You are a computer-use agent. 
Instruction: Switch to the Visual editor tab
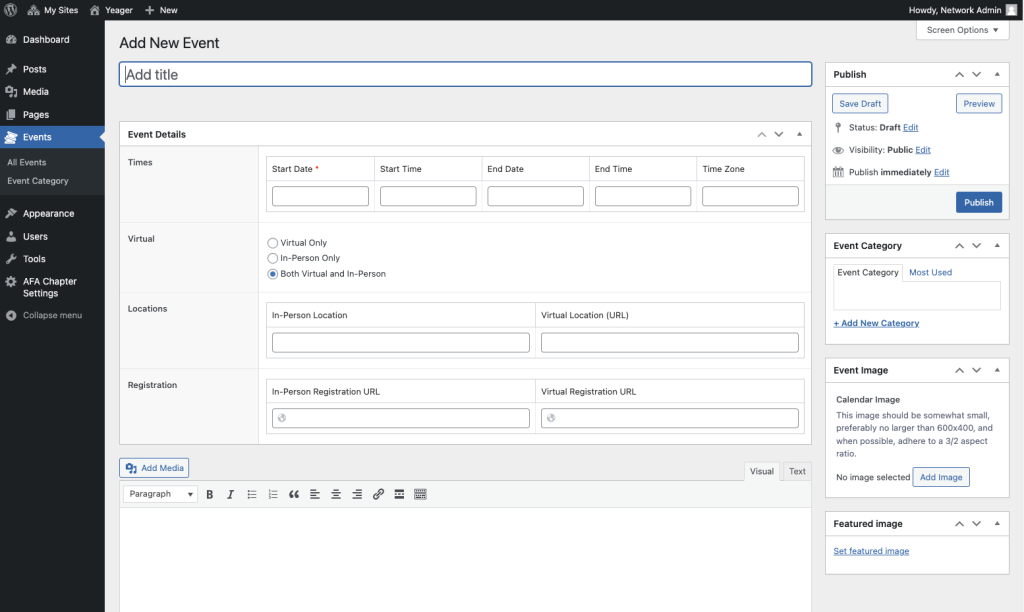tap(761, 472)
